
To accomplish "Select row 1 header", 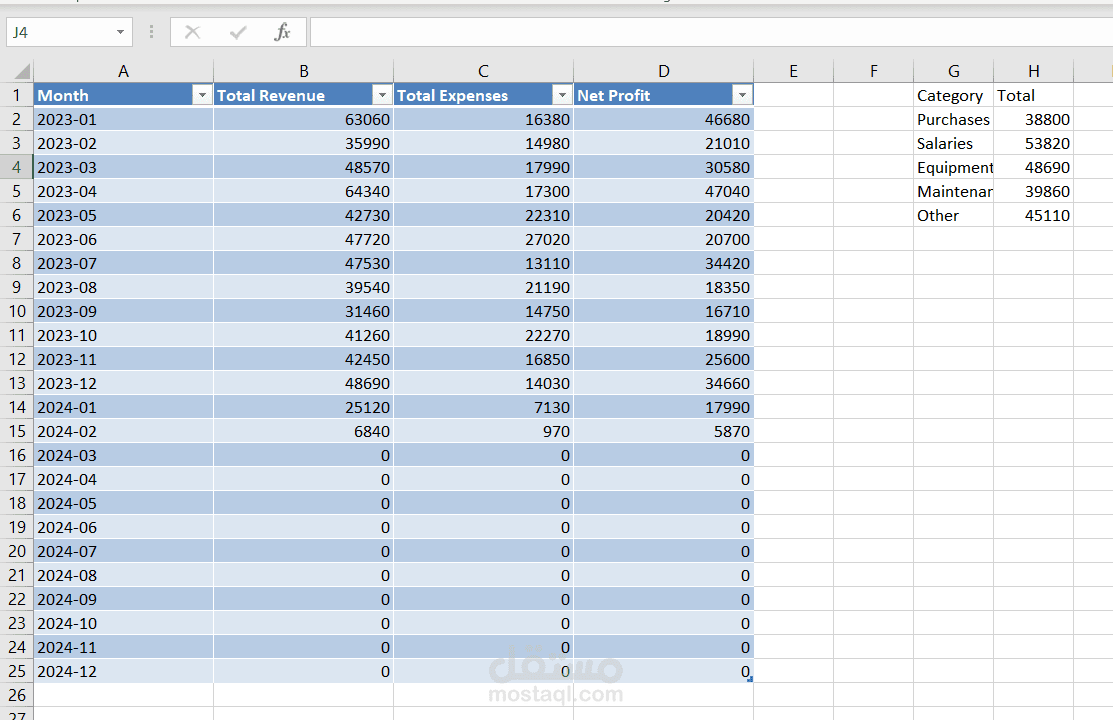I will (16, 95).
